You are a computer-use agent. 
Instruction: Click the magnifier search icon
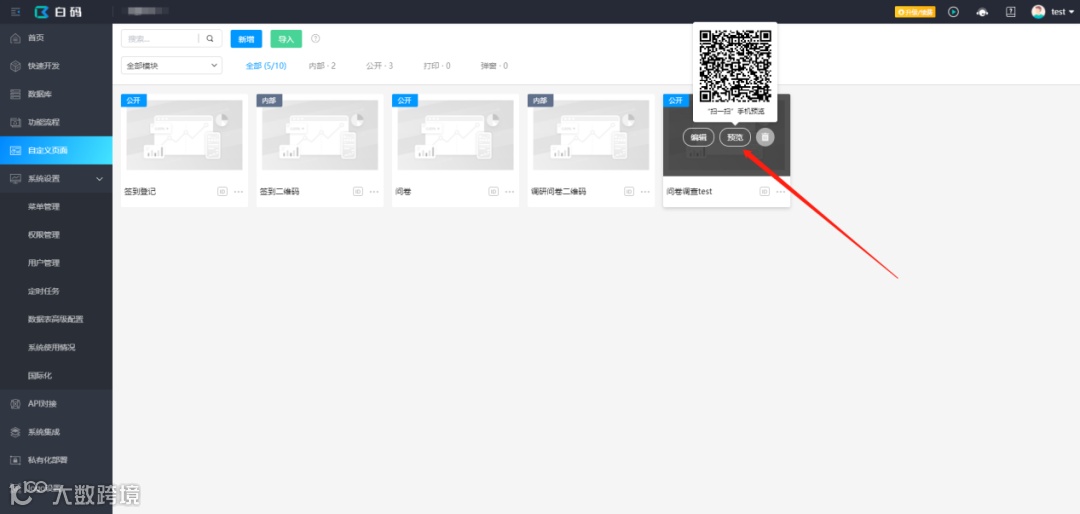coord(210,39)
